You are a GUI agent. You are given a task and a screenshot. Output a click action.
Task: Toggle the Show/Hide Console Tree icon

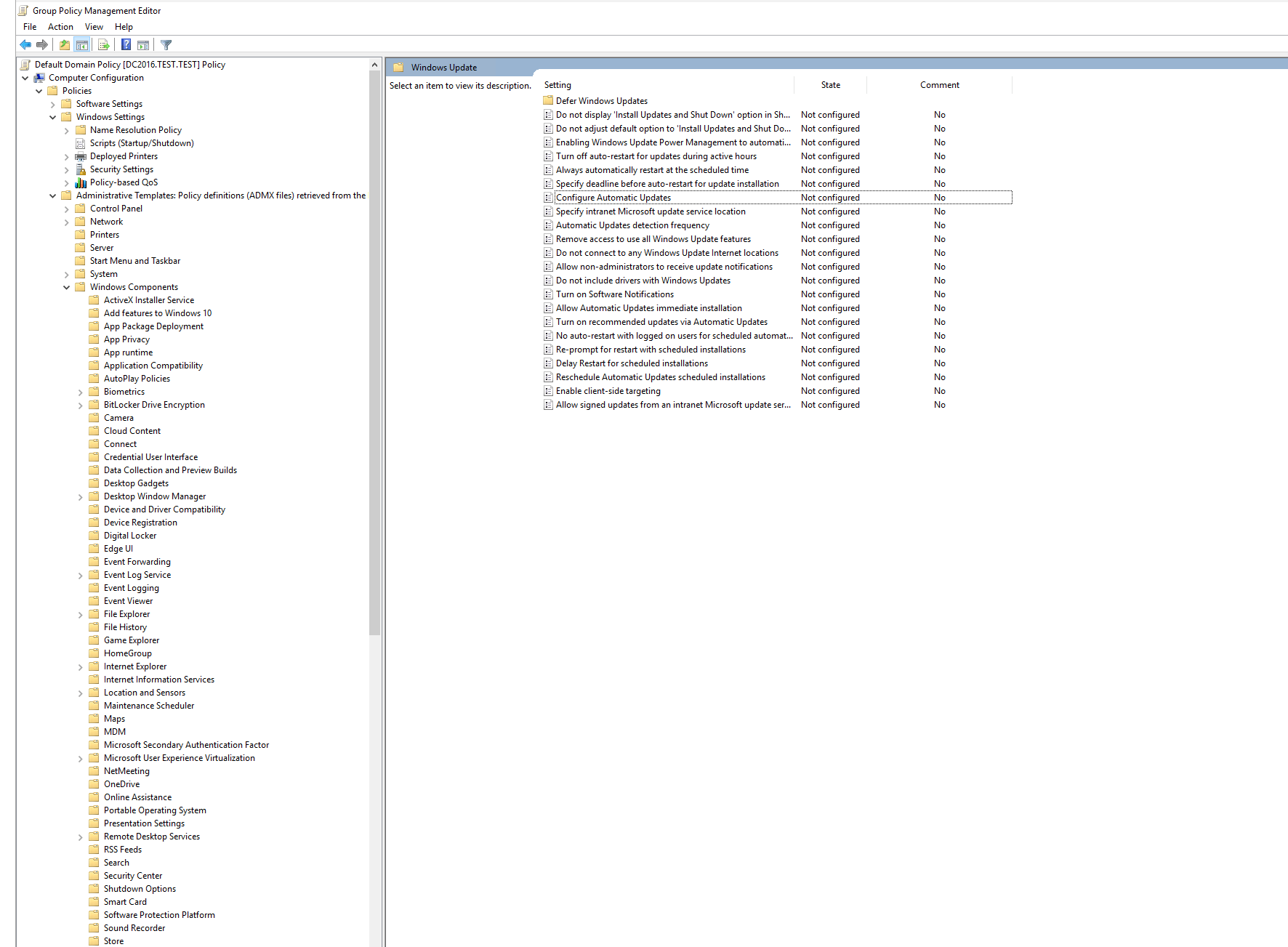click(x=82, y=44)
